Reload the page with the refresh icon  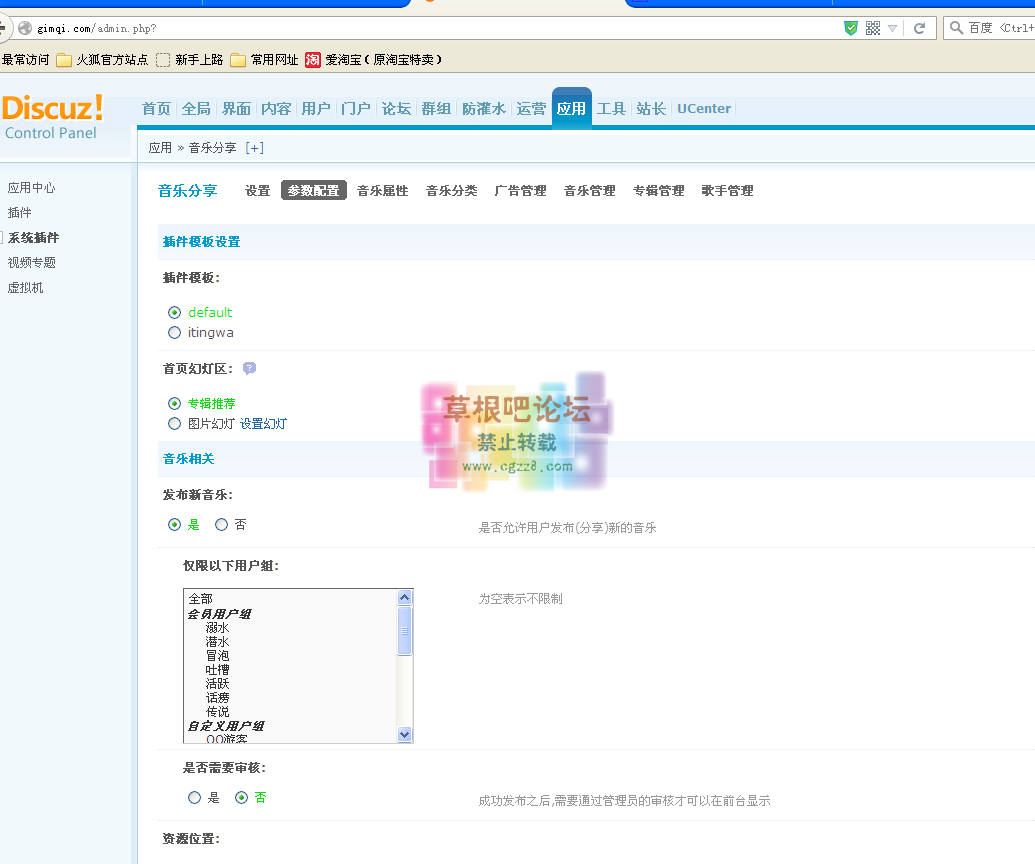pyautogui.click(x=919, y=28)
